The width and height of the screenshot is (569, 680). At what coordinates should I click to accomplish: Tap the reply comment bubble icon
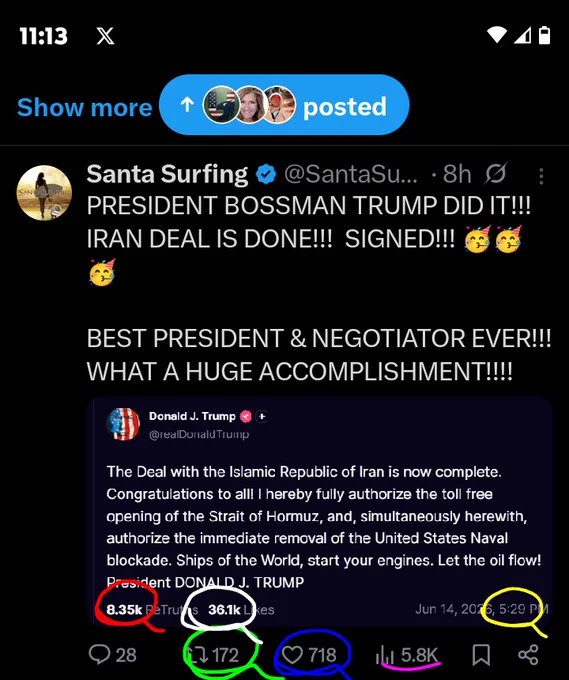tap(100, 654)
